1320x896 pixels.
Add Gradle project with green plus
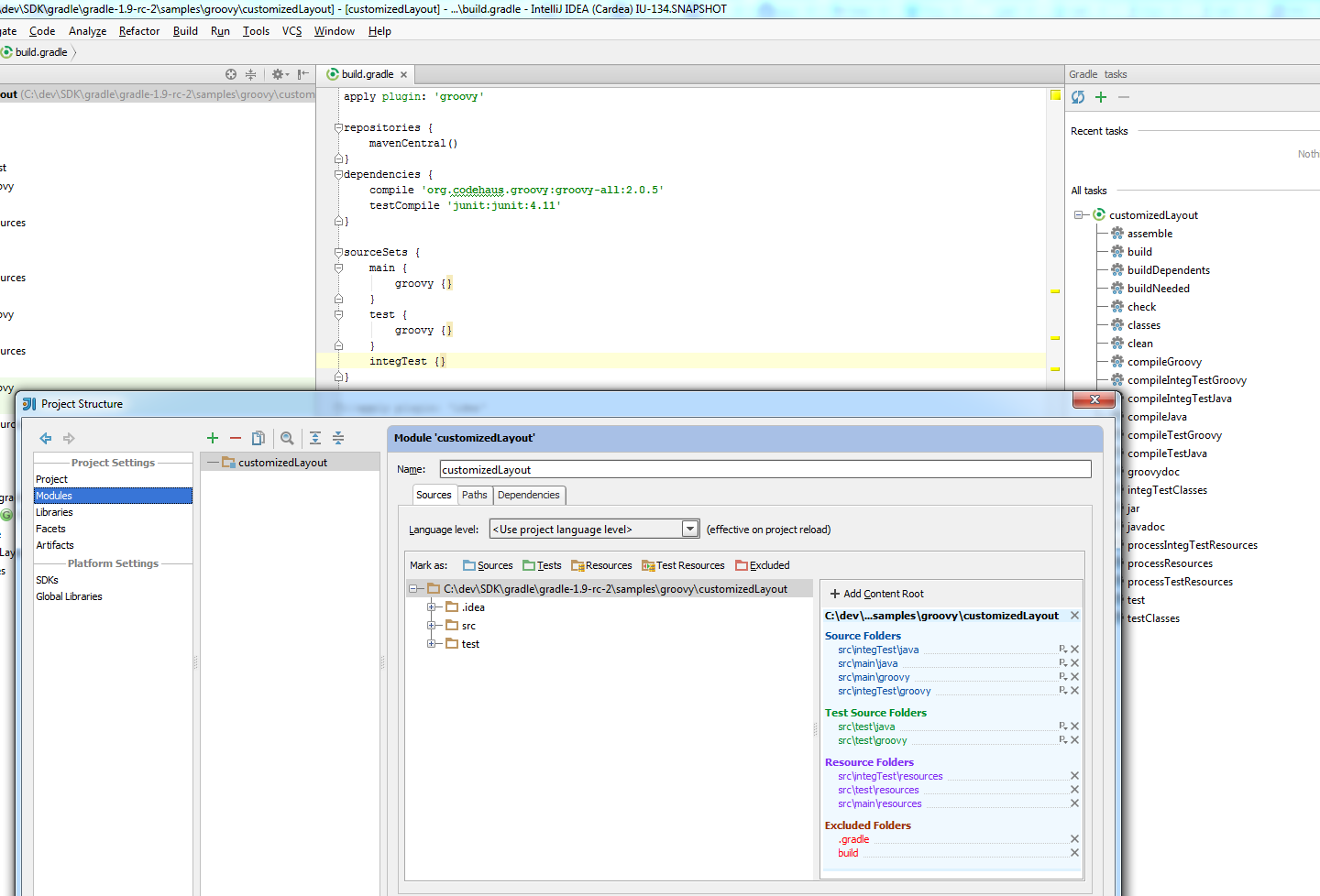click(1101, 97)
